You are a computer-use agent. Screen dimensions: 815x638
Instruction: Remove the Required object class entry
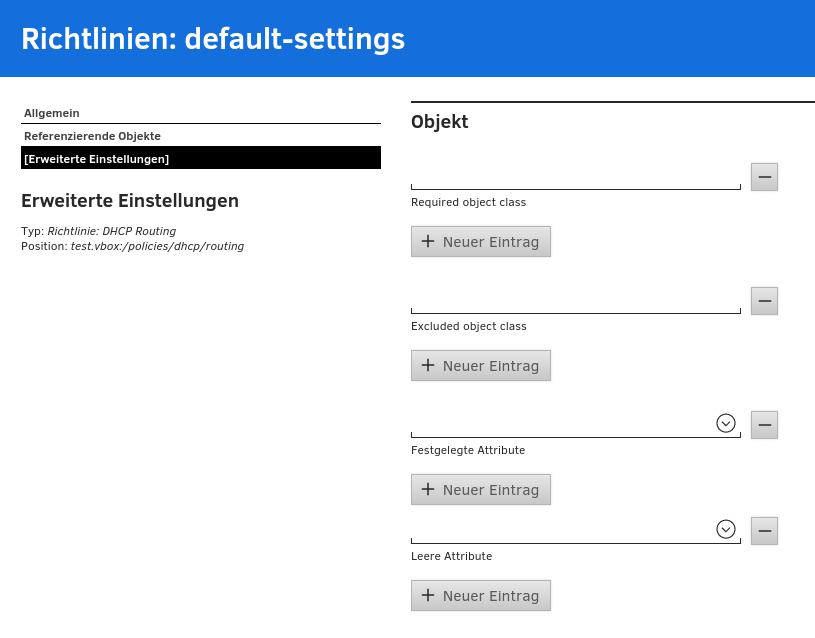coord(764,177)
